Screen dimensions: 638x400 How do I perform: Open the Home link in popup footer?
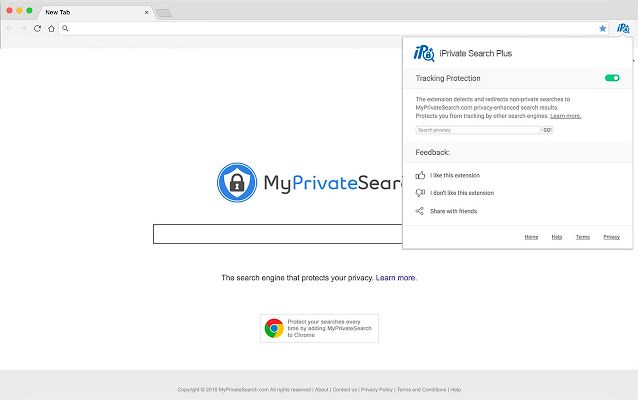point(531,237)
